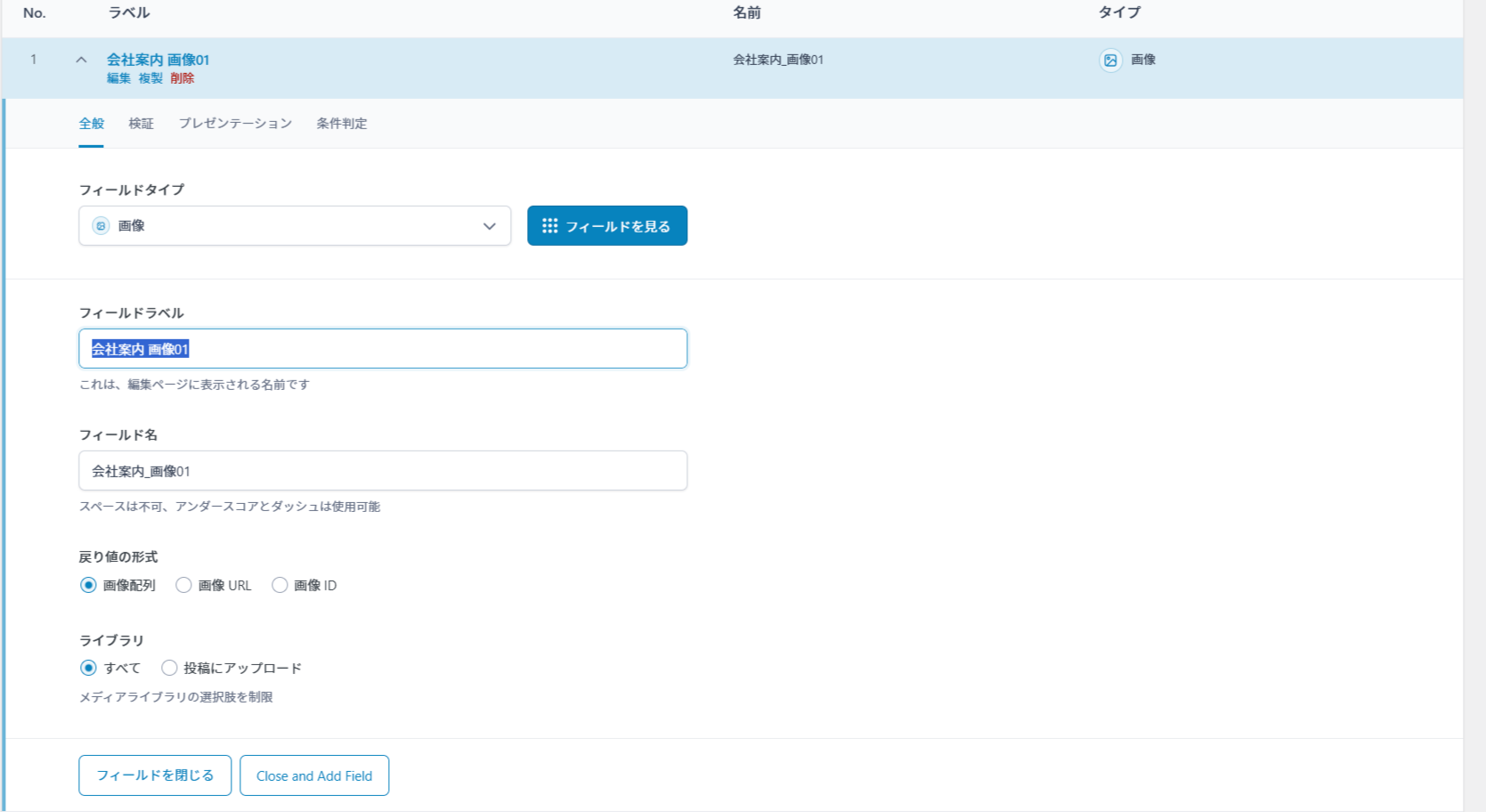Screen dimensions: 1486x812
Task: Open the フィールドタイプ dropdown
Action: coord(294,226)
